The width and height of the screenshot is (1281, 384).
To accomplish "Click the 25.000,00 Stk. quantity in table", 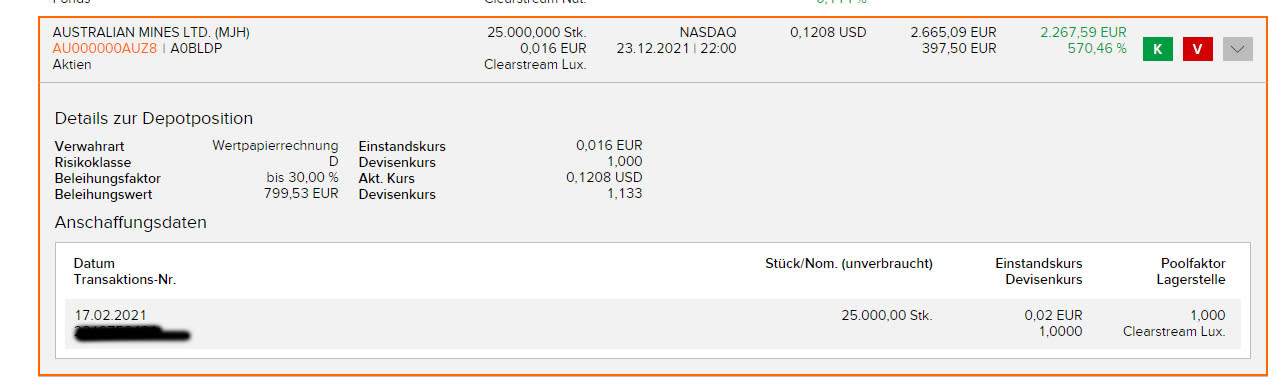I will click(x=886, y=315).
